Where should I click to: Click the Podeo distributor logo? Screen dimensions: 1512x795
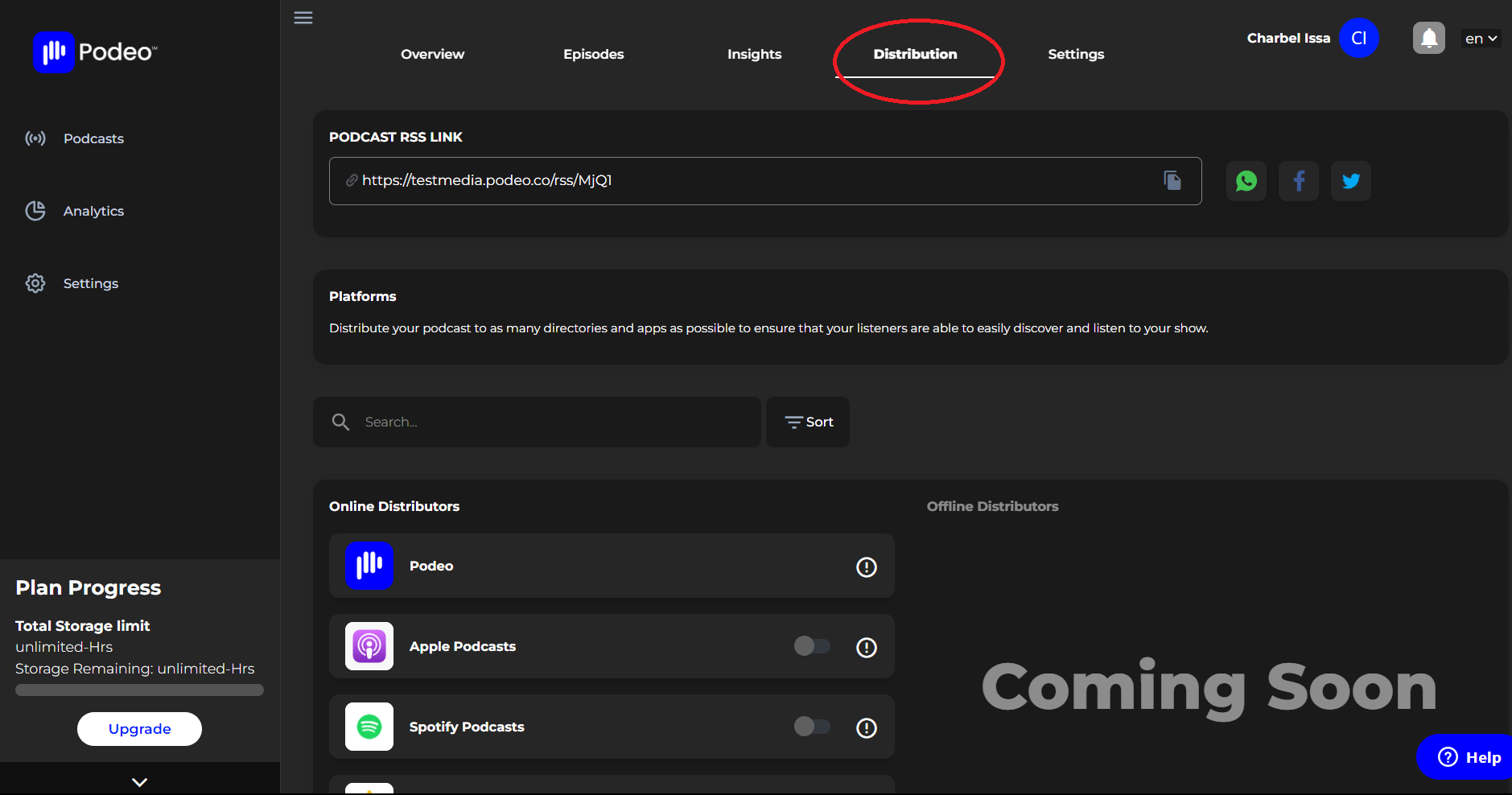point(369,566)
